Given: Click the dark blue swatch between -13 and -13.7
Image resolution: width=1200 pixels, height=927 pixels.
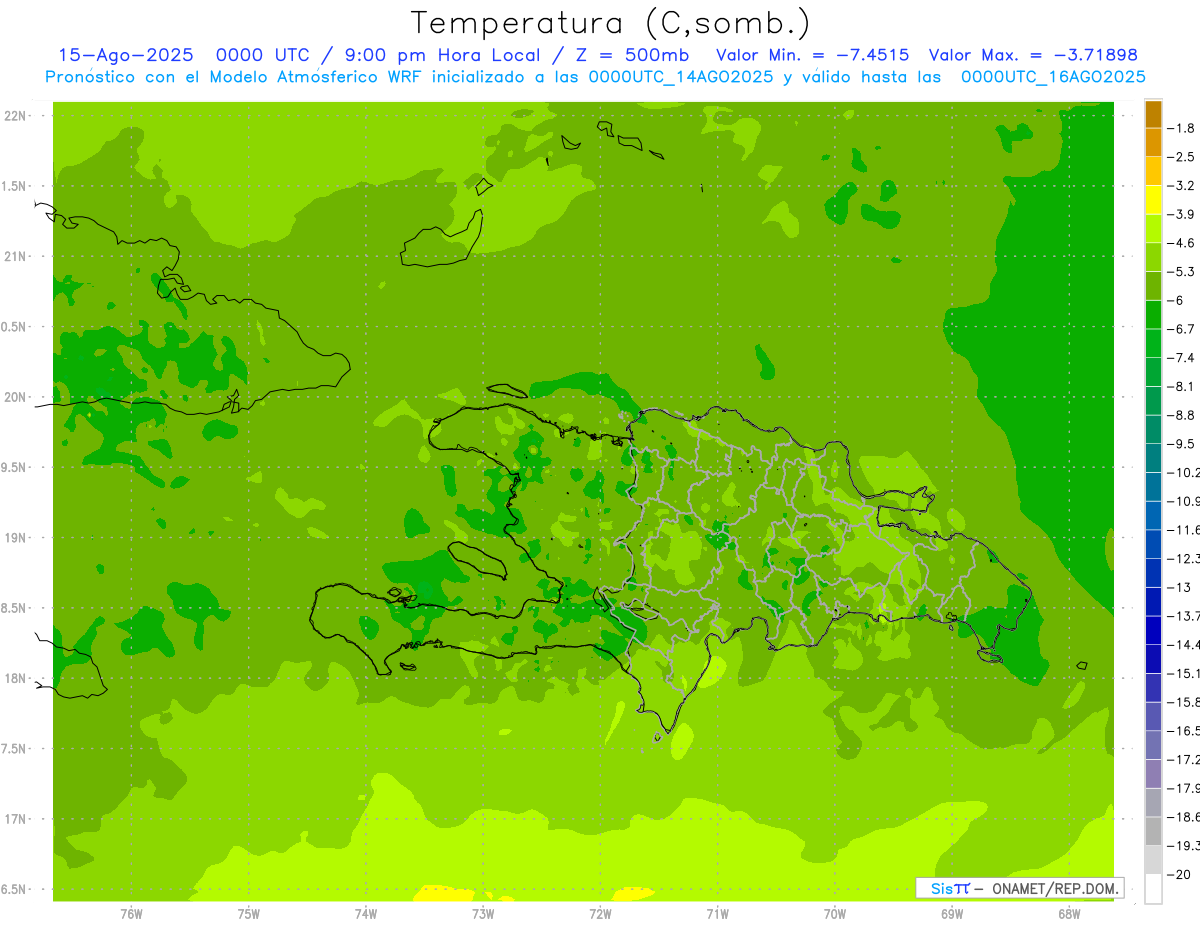Looking at the screenshot, I should [x=1153, y=602].
